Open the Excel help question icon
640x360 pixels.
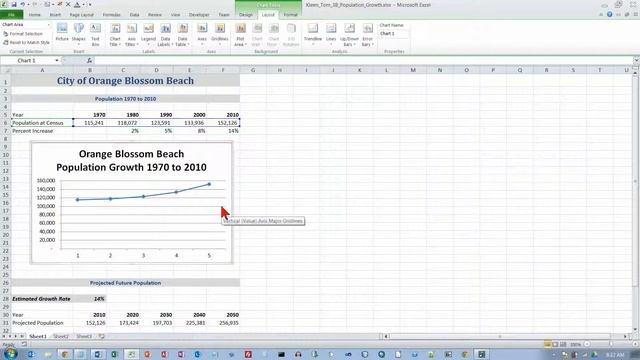[609, 14]
